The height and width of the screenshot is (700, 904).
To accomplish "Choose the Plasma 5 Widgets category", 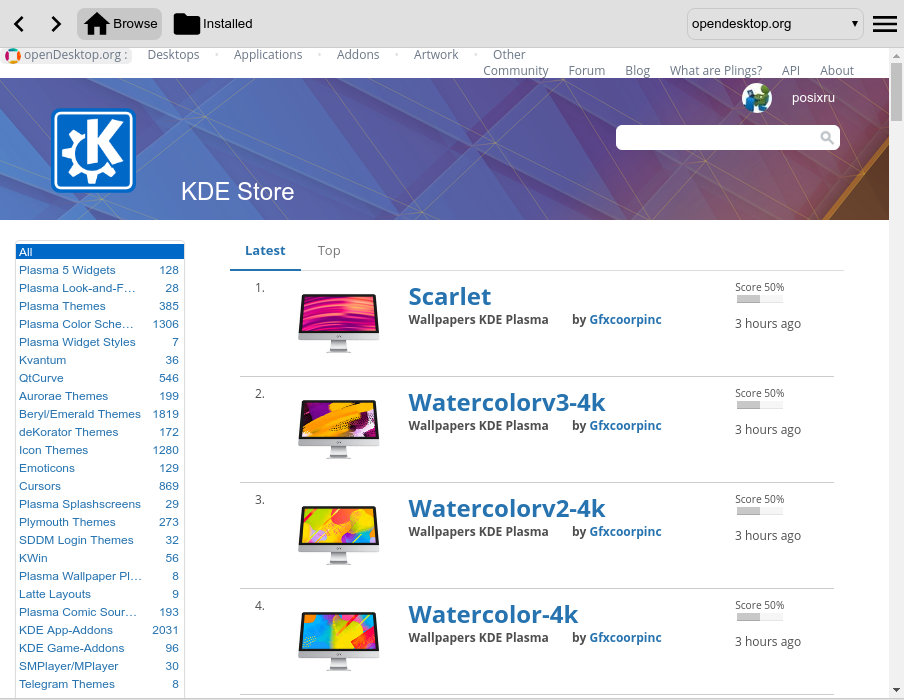I will [x=67, y=270].
